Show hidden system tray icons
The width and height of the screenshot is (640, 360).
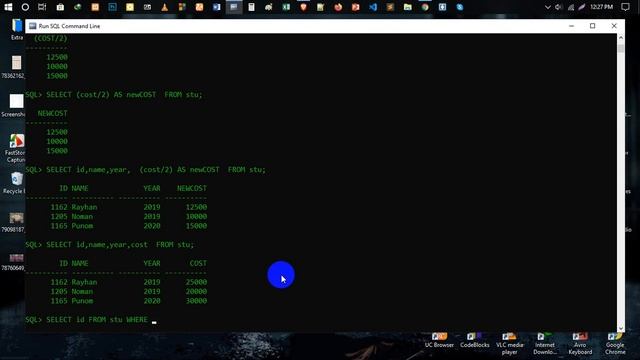pyautogui.click(x=548, y=7)
